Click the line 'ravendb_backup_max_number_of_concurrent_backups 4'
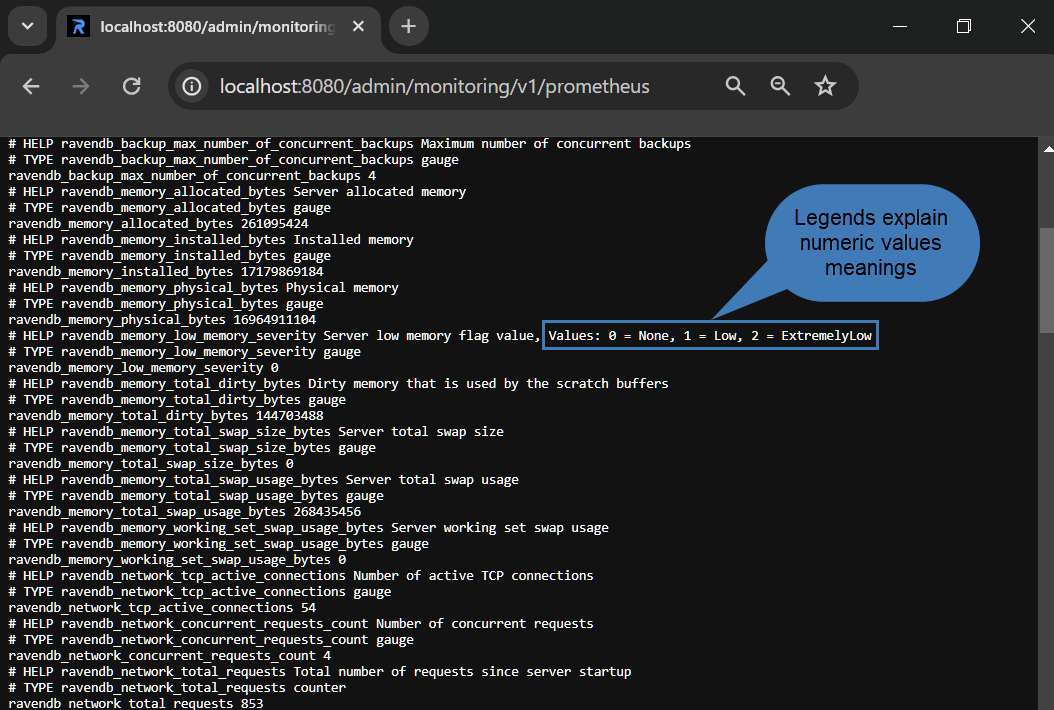1054x710 pixels. tap(192, 175)
